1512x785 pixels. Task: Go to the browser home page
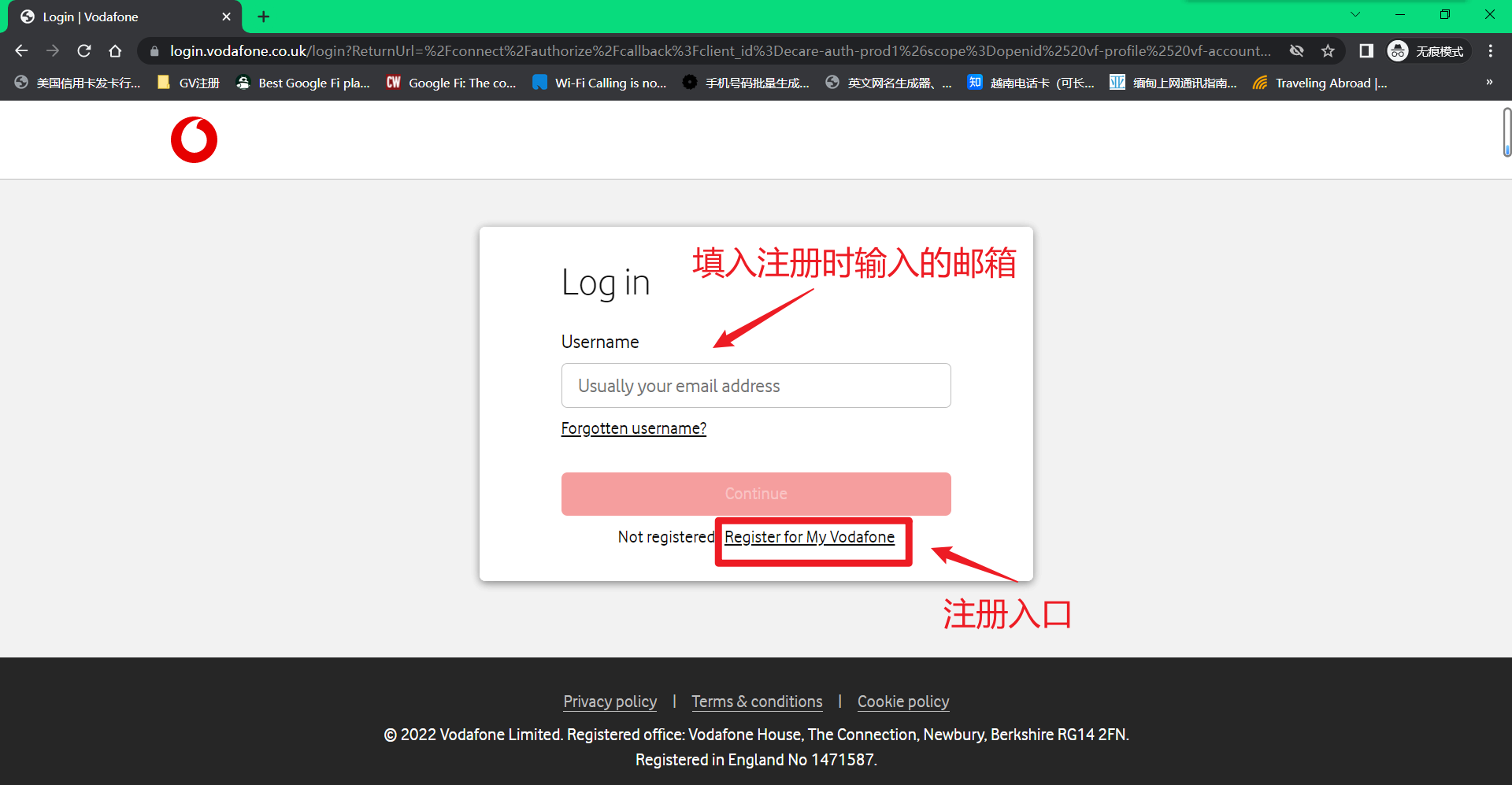point(115,51)
